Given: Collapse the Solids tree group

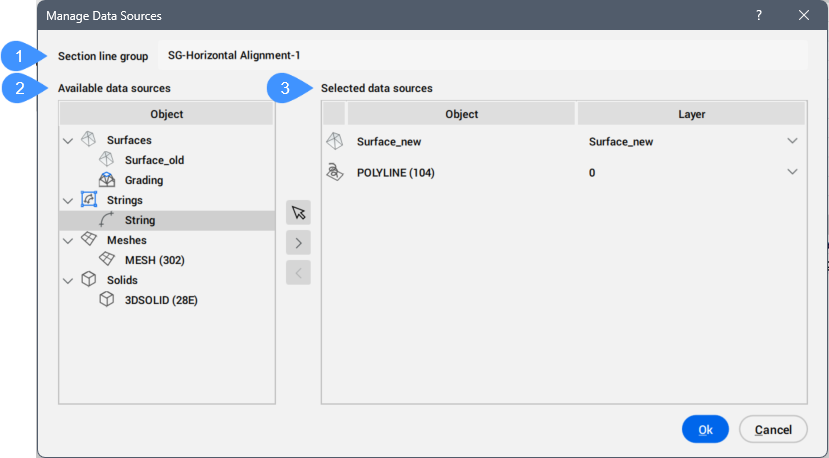Looking at the screenshot, I should click(x=68, y=281).
